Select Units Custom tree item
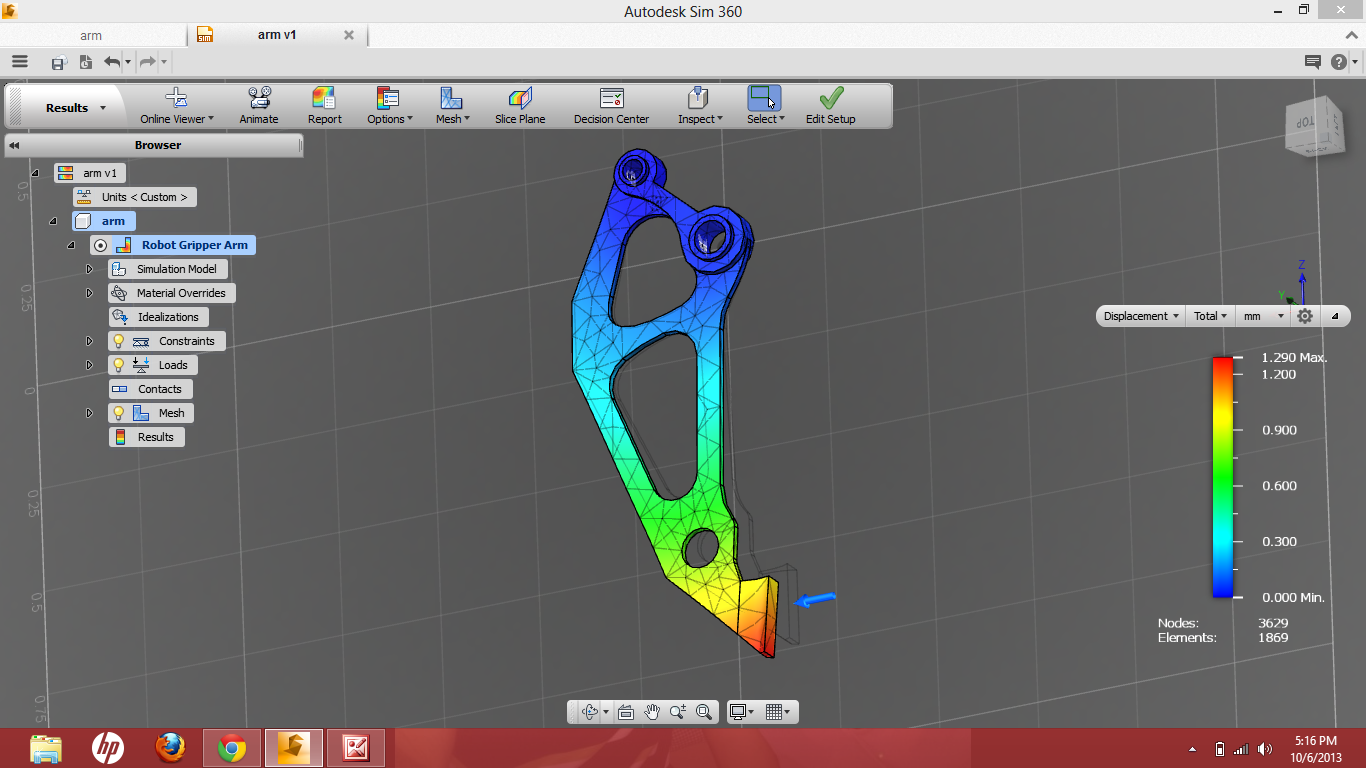 pos(135,197)
